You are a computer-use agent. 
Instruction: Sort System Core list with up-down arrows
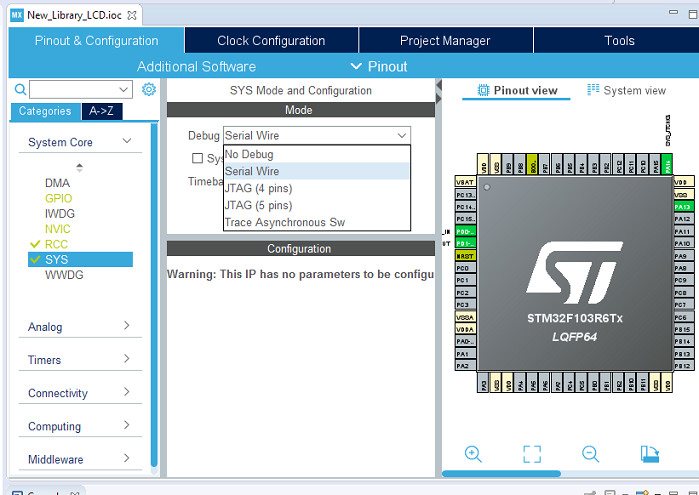[x=79, y=167]
